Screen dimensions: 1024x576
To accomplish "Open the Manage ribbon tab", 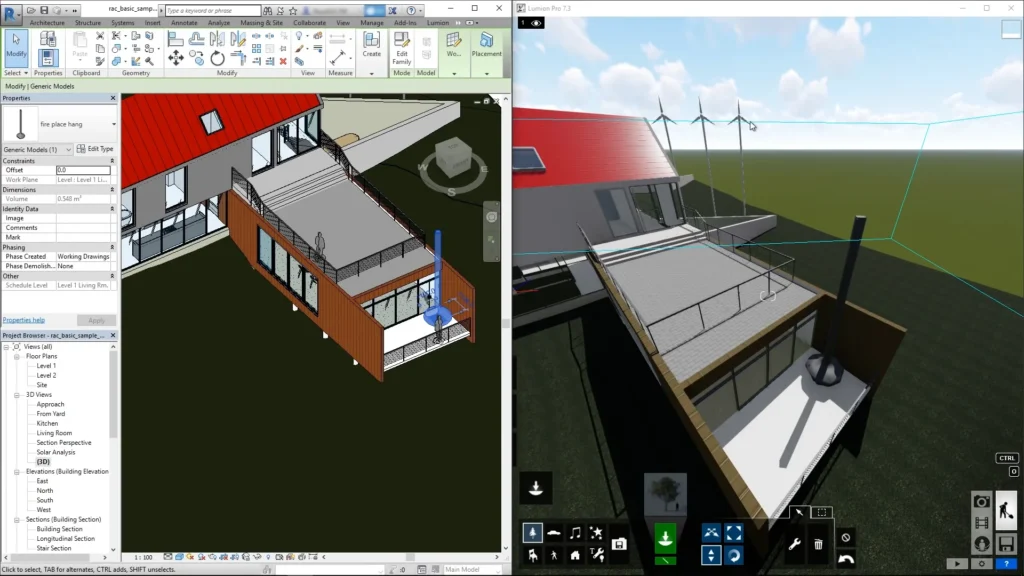I will [x=372, y=23].
